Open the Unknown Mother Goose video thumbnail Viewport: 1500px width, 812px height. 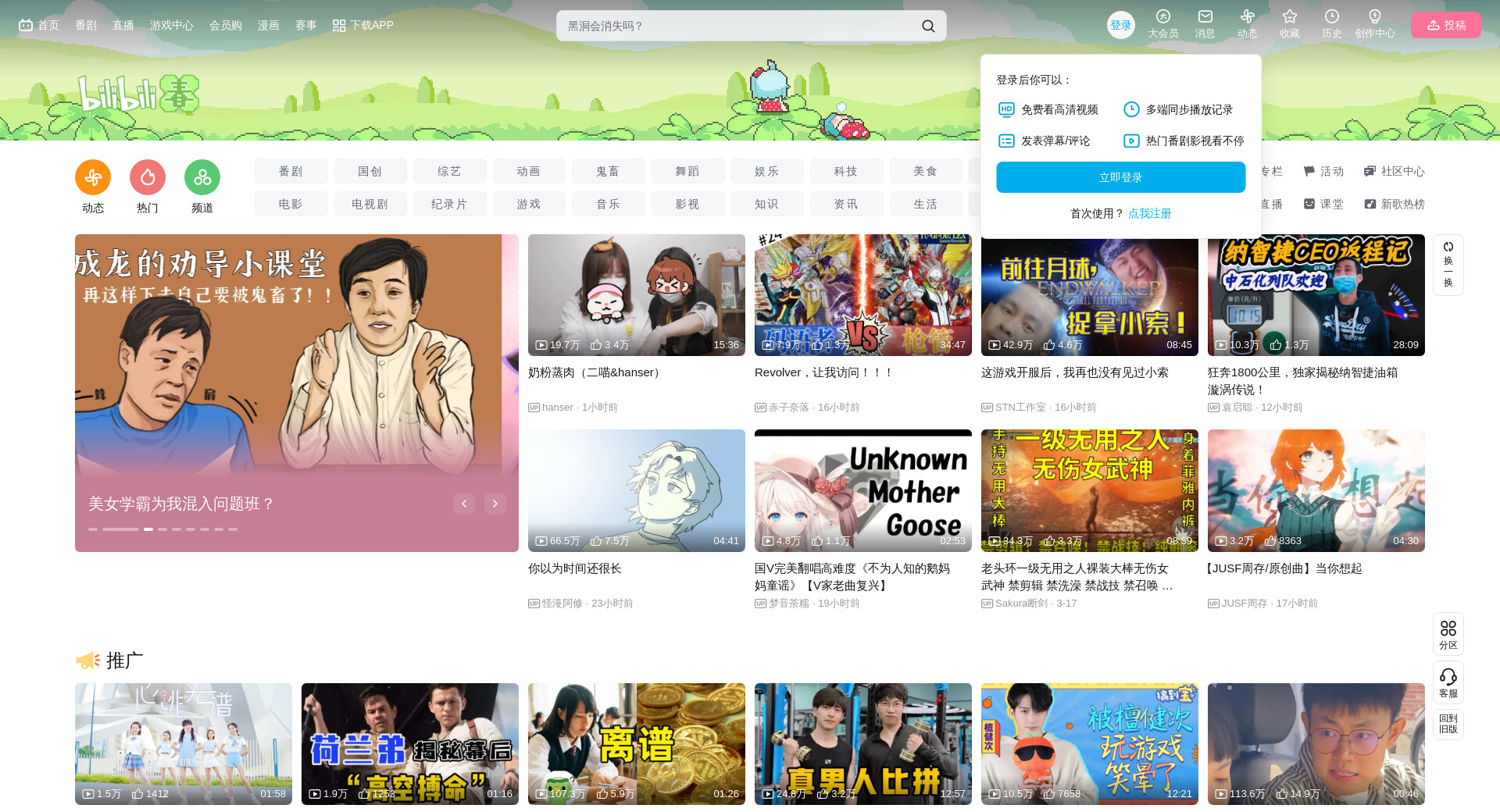pos(863,490)
